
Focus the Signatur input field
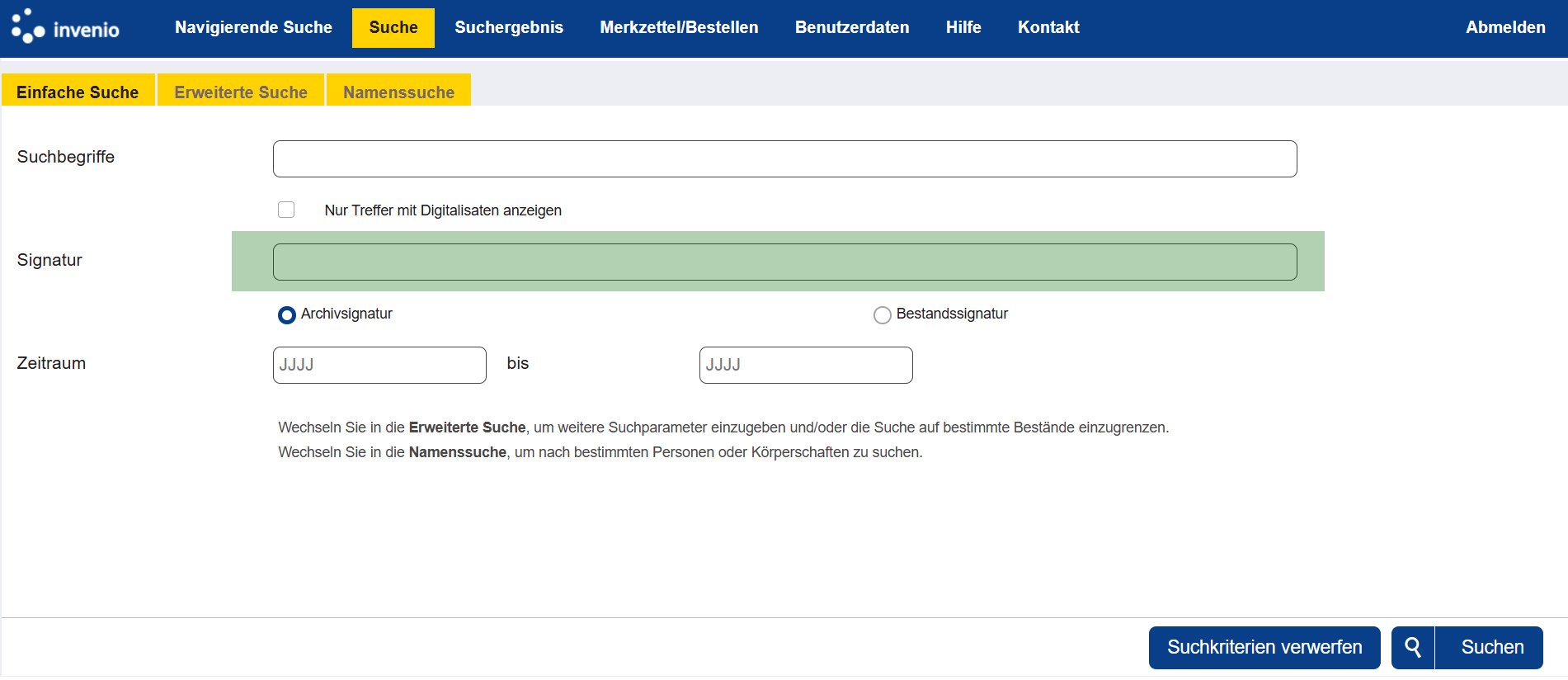(x=784, y=262)
